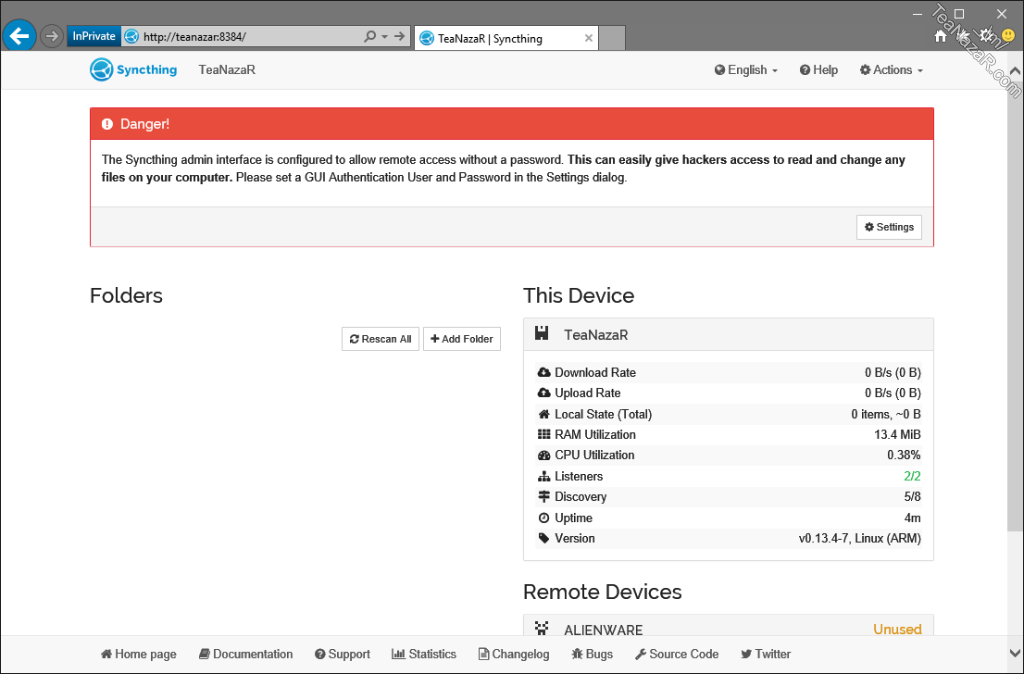Open the Help menu item
The width and height of the screenshot is (1024, 674).
[x=818, y=70]
